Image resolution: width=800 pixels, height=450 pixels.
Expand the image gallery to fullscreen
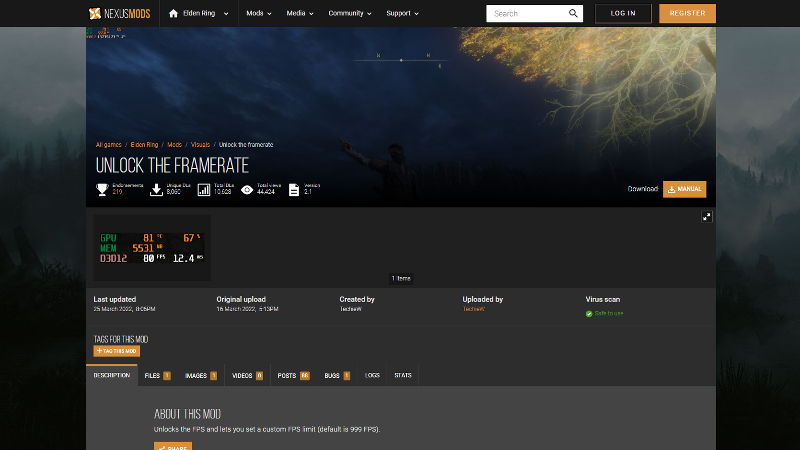(x=707, y=217)
